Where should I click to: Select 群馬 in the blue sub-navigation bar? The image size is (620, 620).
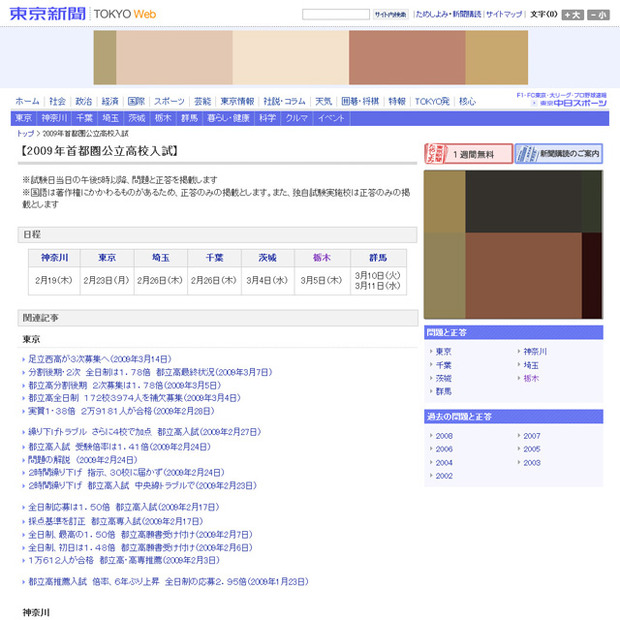click(189, 118)
